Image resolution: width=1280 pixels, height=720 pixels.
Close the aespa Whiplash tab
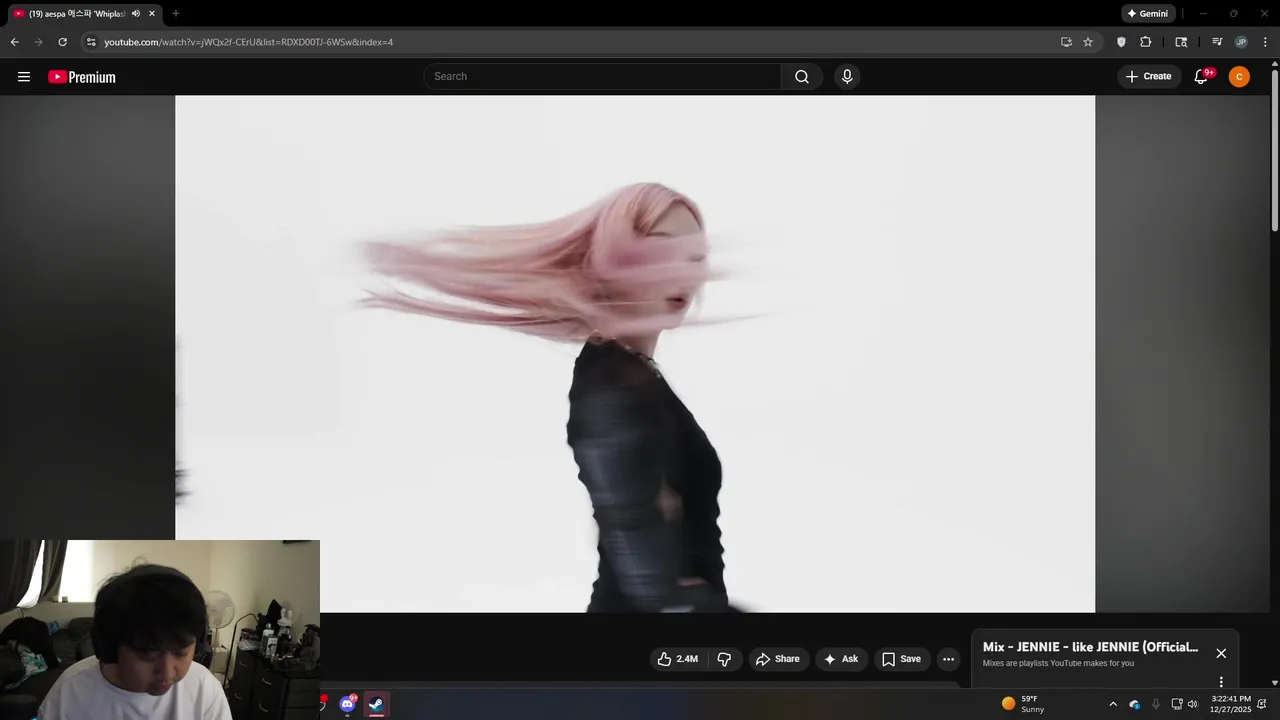(152, 14)
